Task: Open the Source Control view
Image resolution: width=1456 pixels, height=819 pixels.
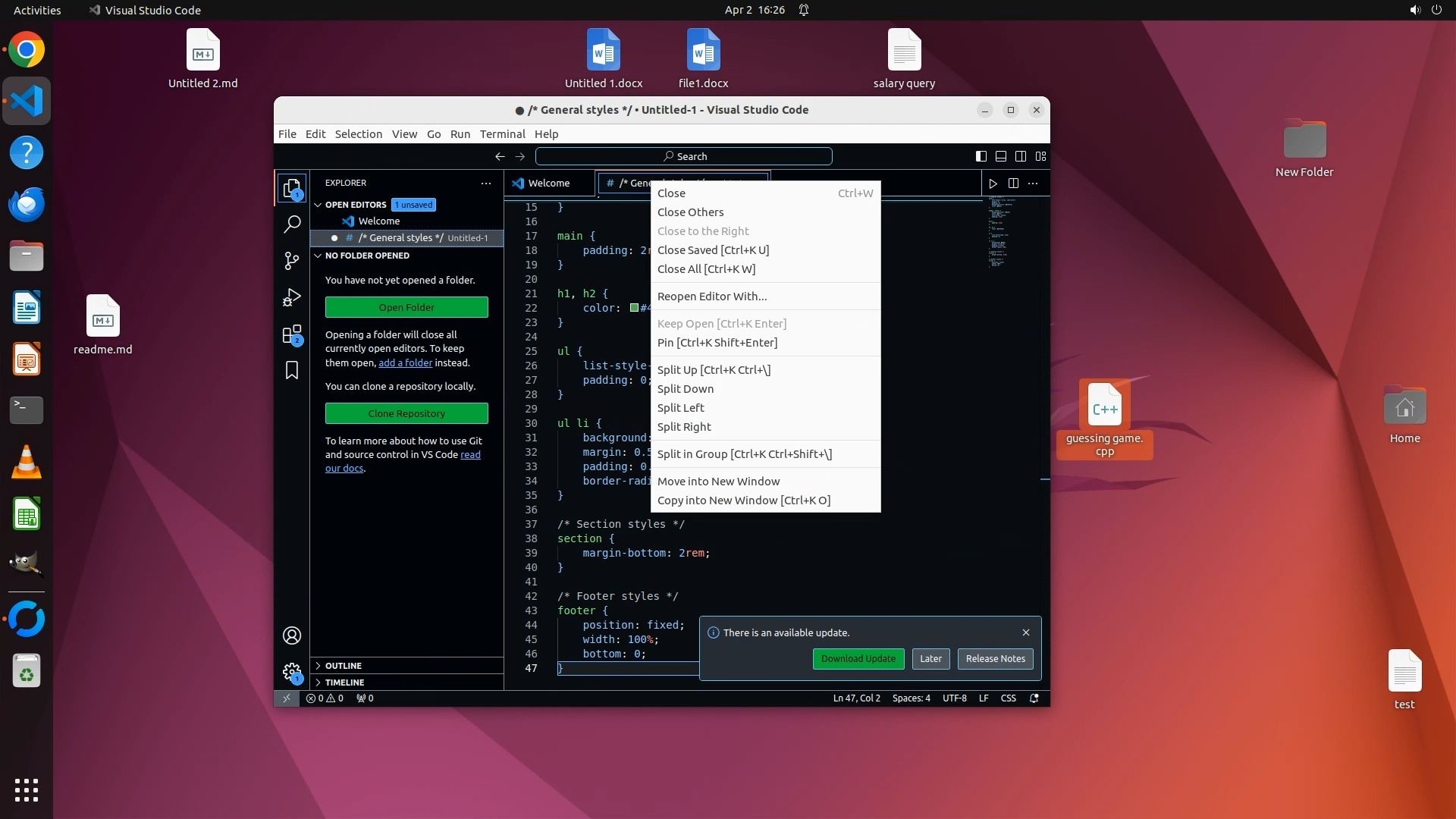Action: (x=292, y=261)
